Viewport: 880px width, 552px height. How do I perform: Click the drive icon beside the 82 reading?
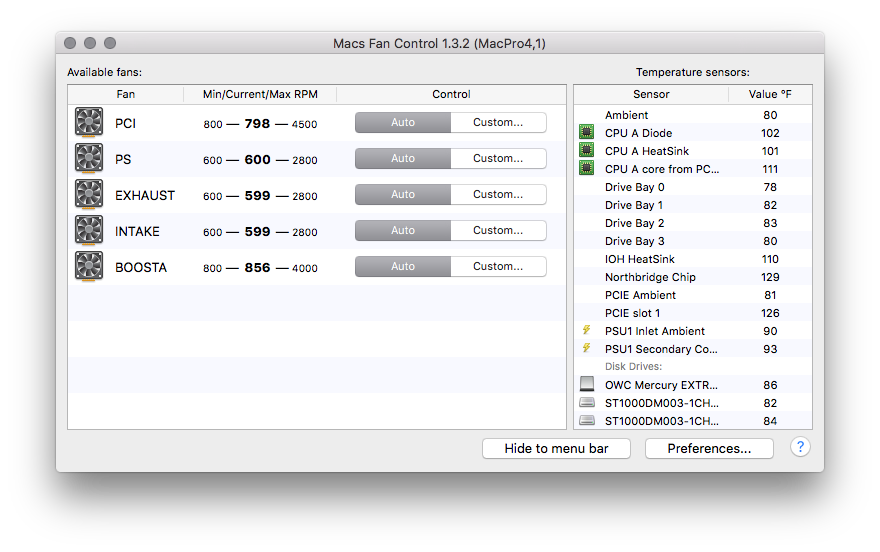[586, 402]
